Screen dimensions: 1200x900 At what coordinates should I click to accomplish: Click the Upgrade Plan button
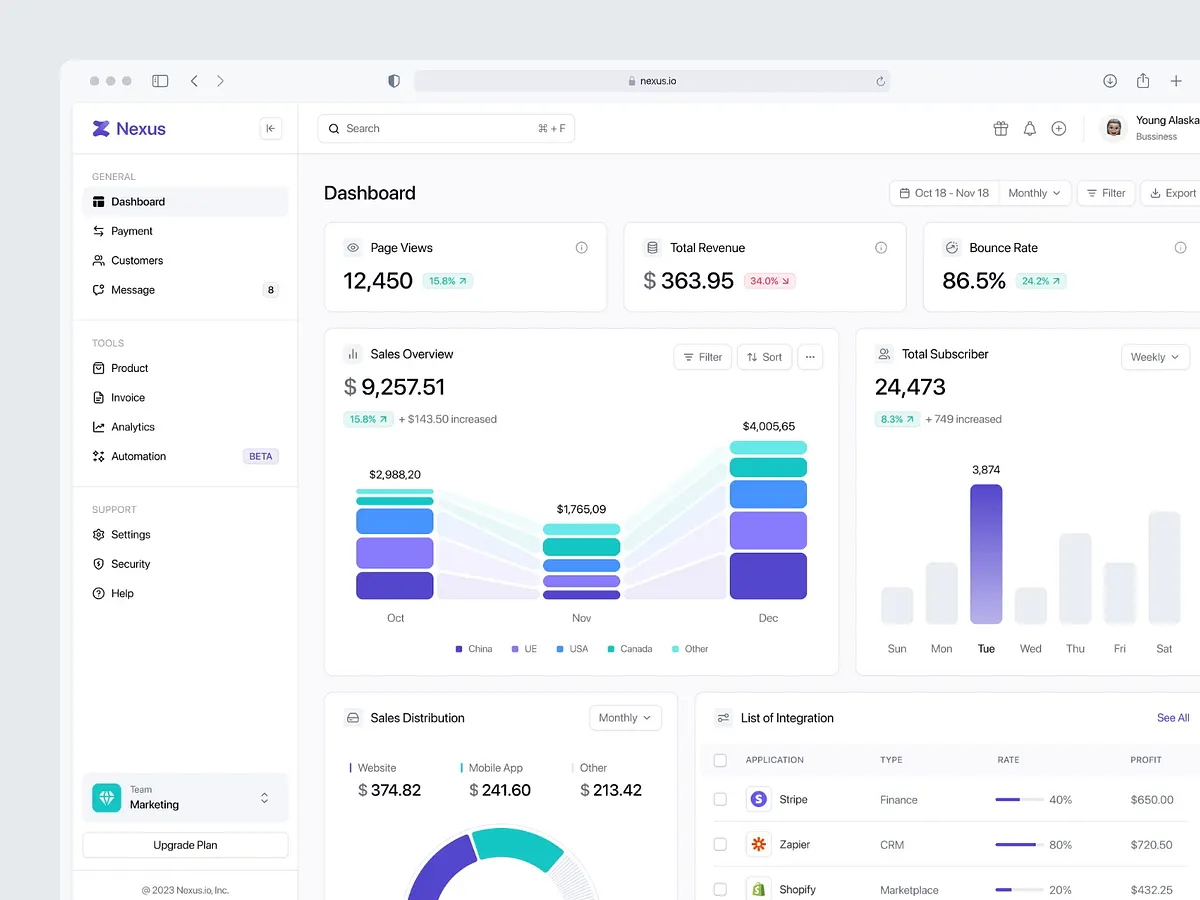(185, 844)
